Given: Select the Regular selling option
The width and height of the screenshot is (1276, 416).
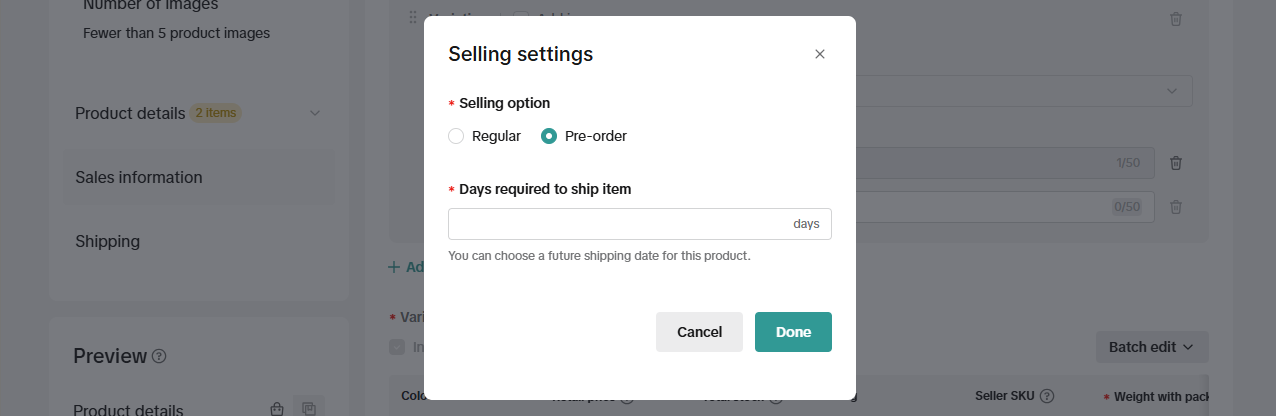Looking at the screenshot, I should (456, 136).
